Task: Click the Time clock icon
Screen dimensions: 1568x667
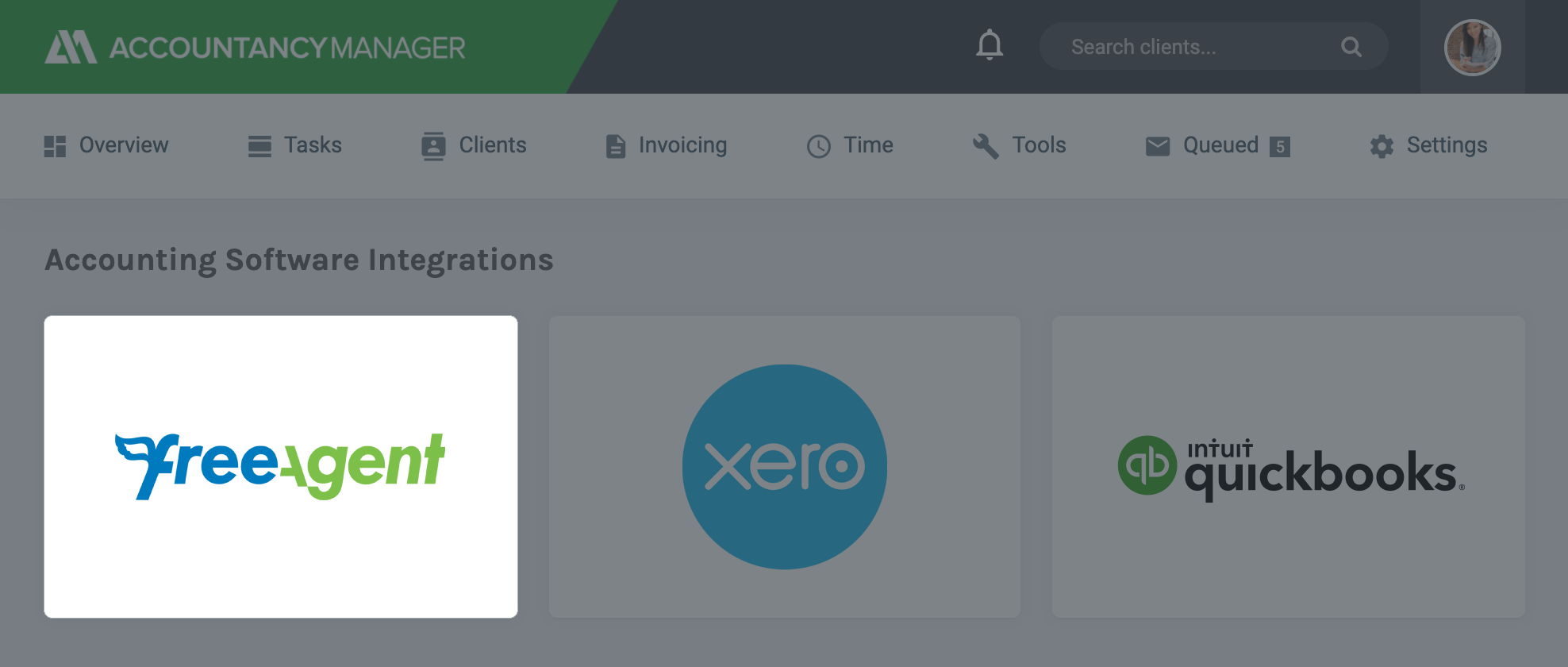Action: (819, 146)
